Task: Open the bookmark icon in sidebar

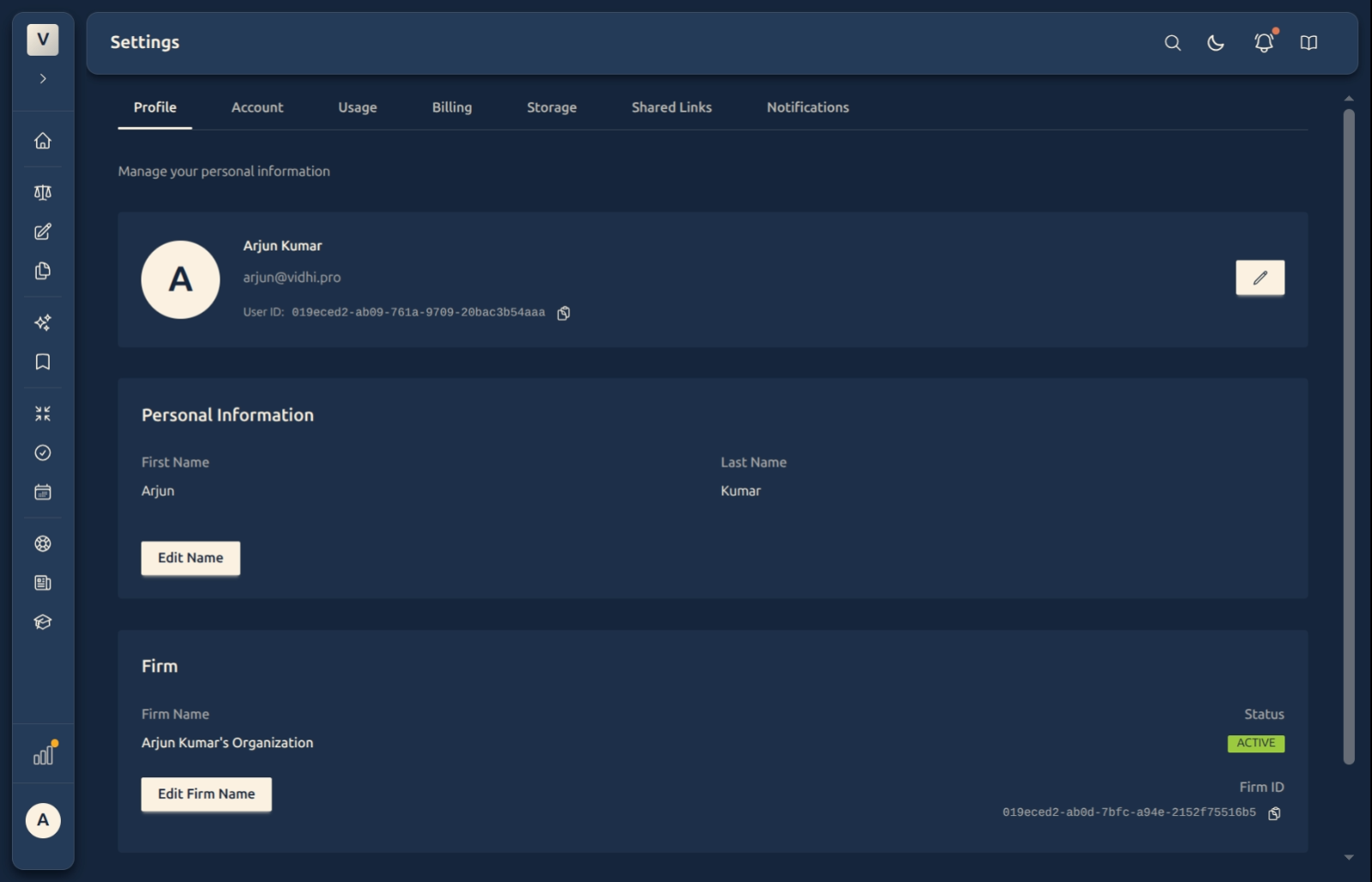Action: 43,362
